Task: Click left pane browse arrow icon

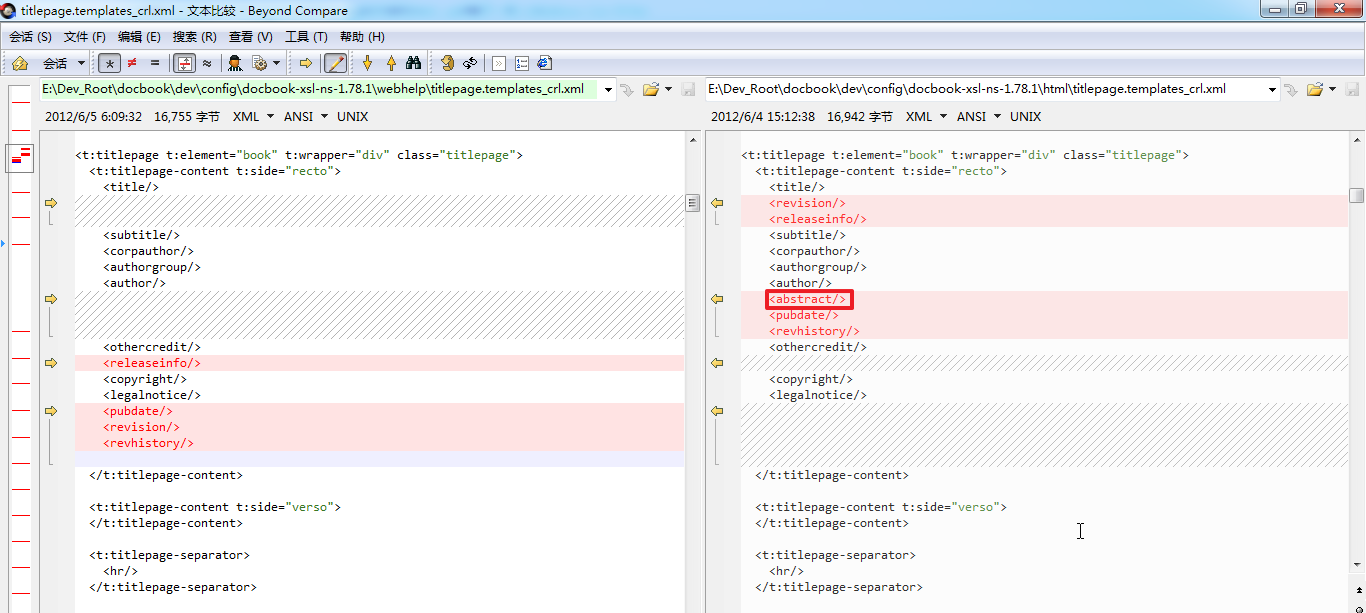Action: [x=627, y=89]
